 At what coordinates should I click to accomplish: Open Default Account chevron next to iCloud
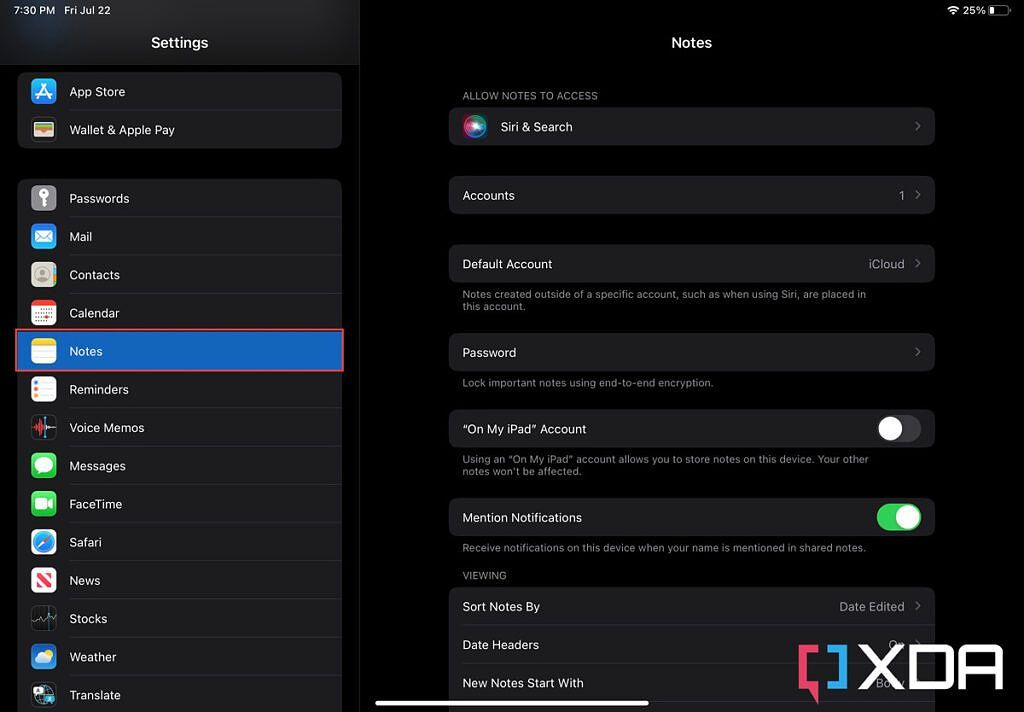click(x=918, y=263)
